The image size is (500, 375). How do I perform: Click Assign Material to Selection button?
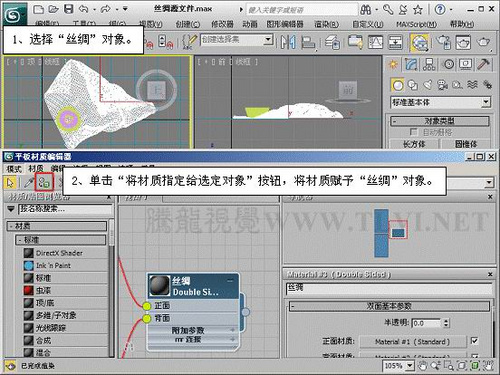tap(44, 182)
